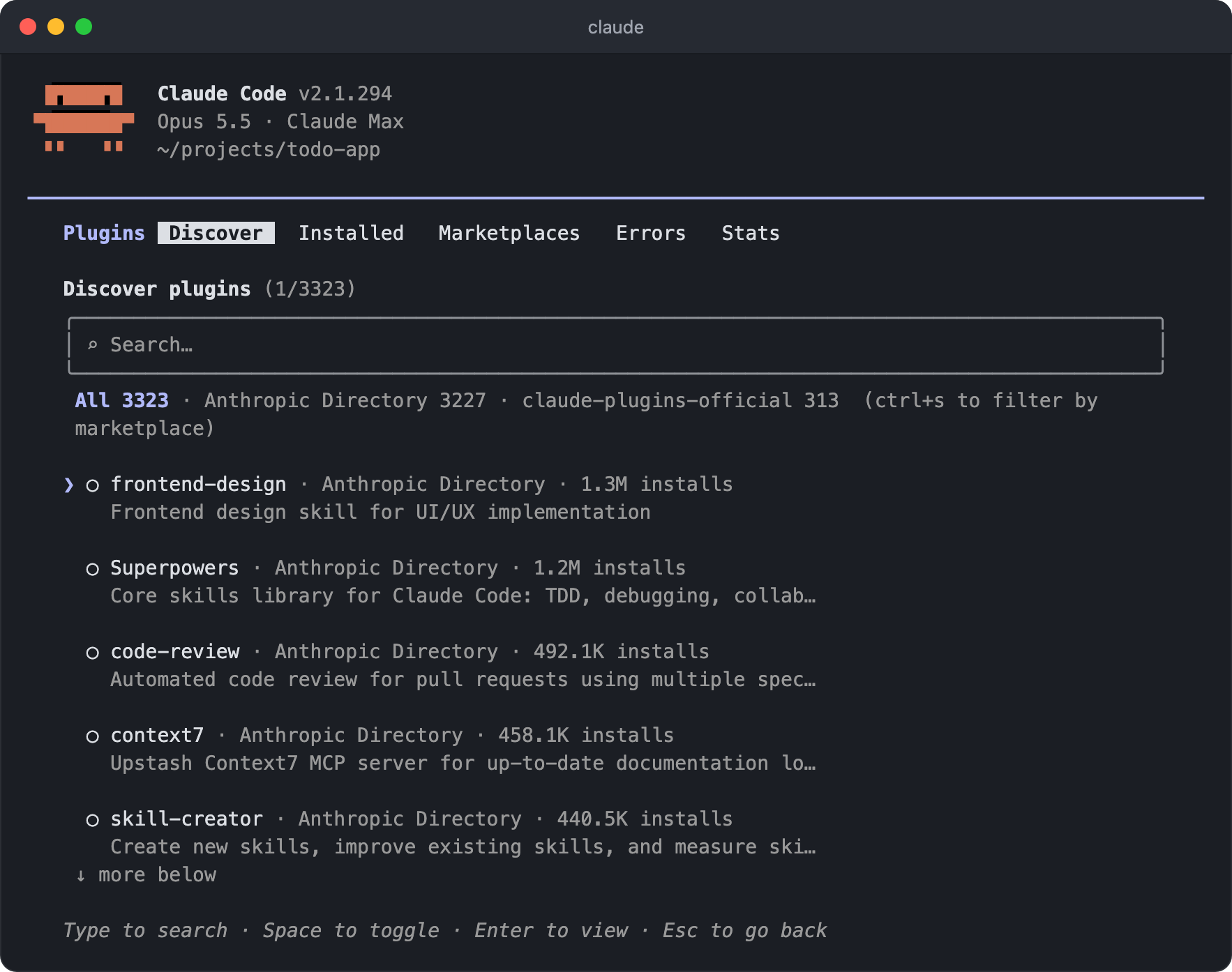Viewport: 1232px width, 972px height.
Task: Filter by claude-plugins-official 313
Action: click(x=680, y=400)
